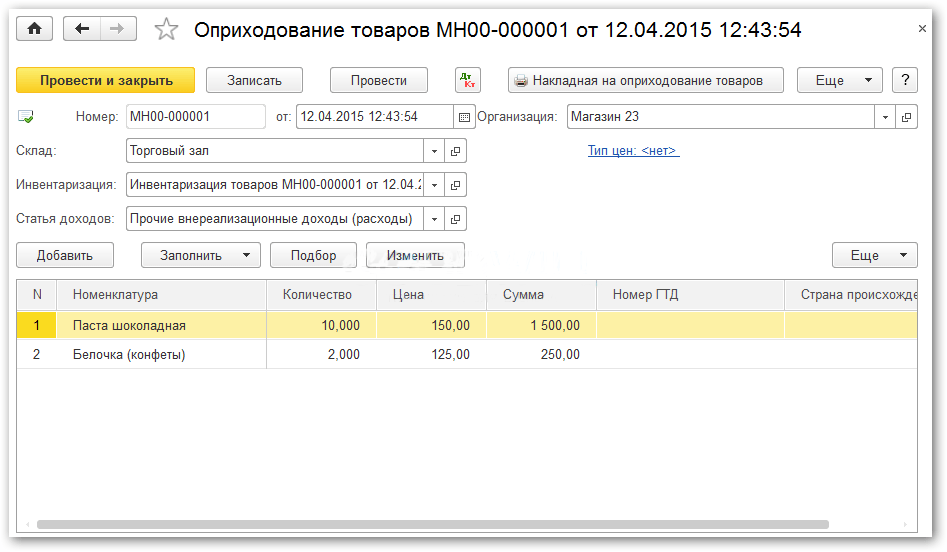Go back with the left arrow
The height and width of the screenshot is (552, 947).
[x=82, y=29]
